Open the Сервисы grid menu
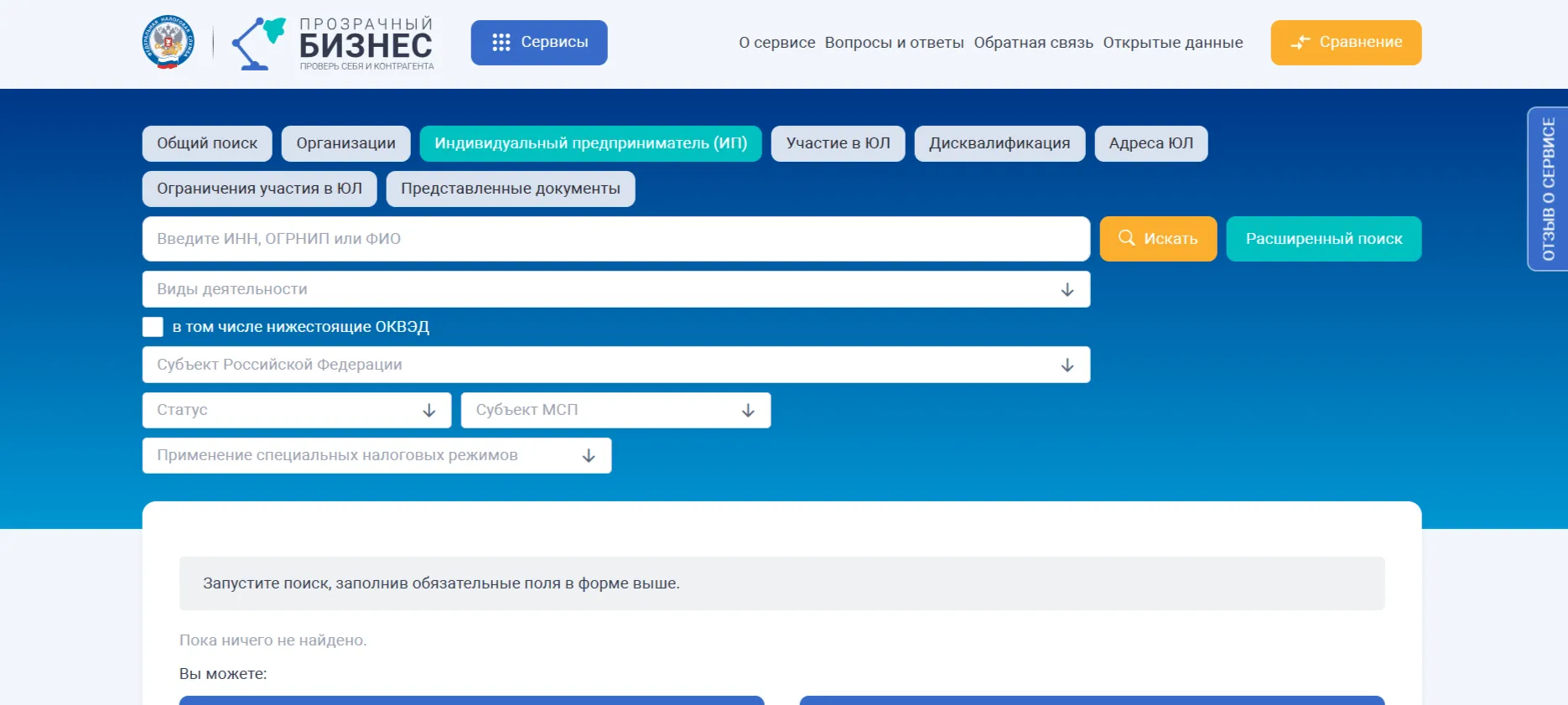This screenshot has height=705, width=1568. click(x=539, y=43)
